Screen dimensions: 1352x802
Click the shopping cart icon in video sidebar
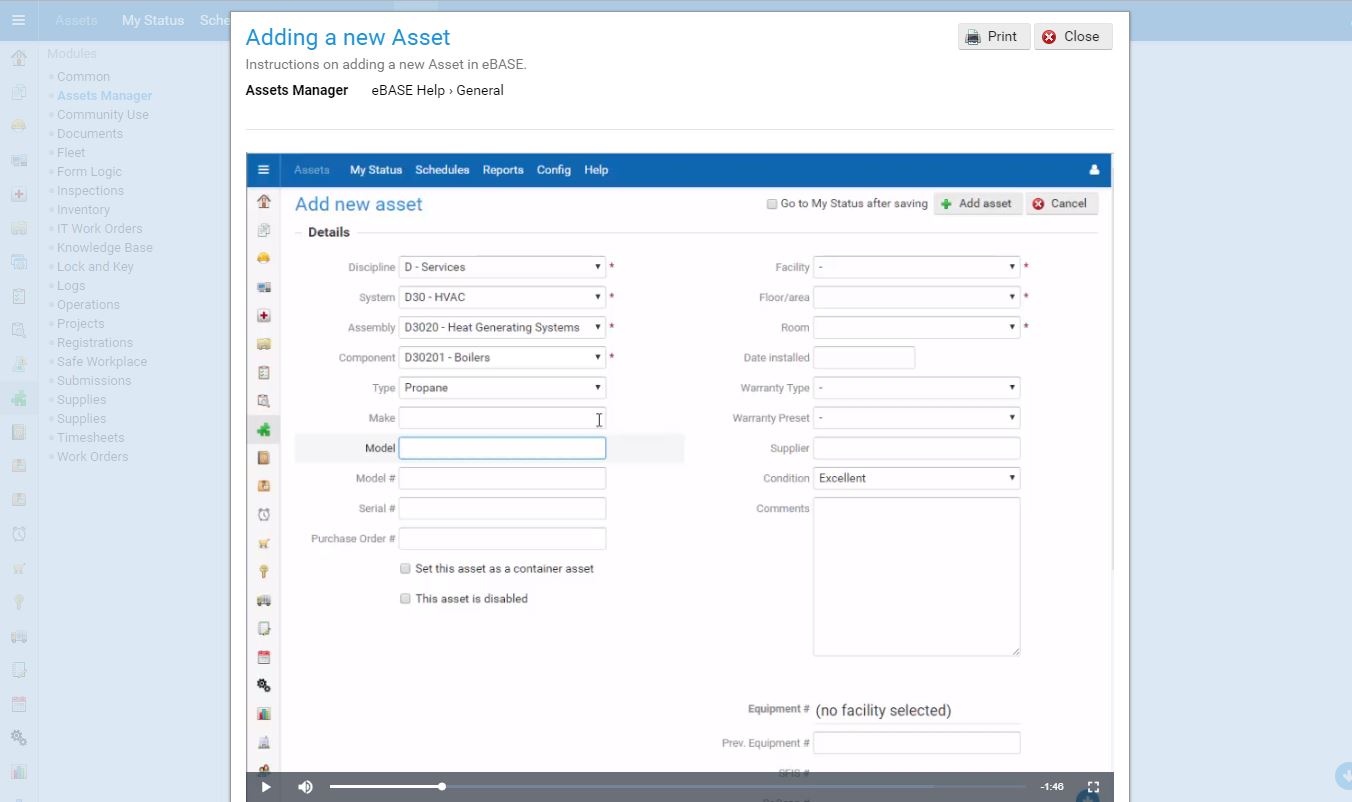click(263, 543)
